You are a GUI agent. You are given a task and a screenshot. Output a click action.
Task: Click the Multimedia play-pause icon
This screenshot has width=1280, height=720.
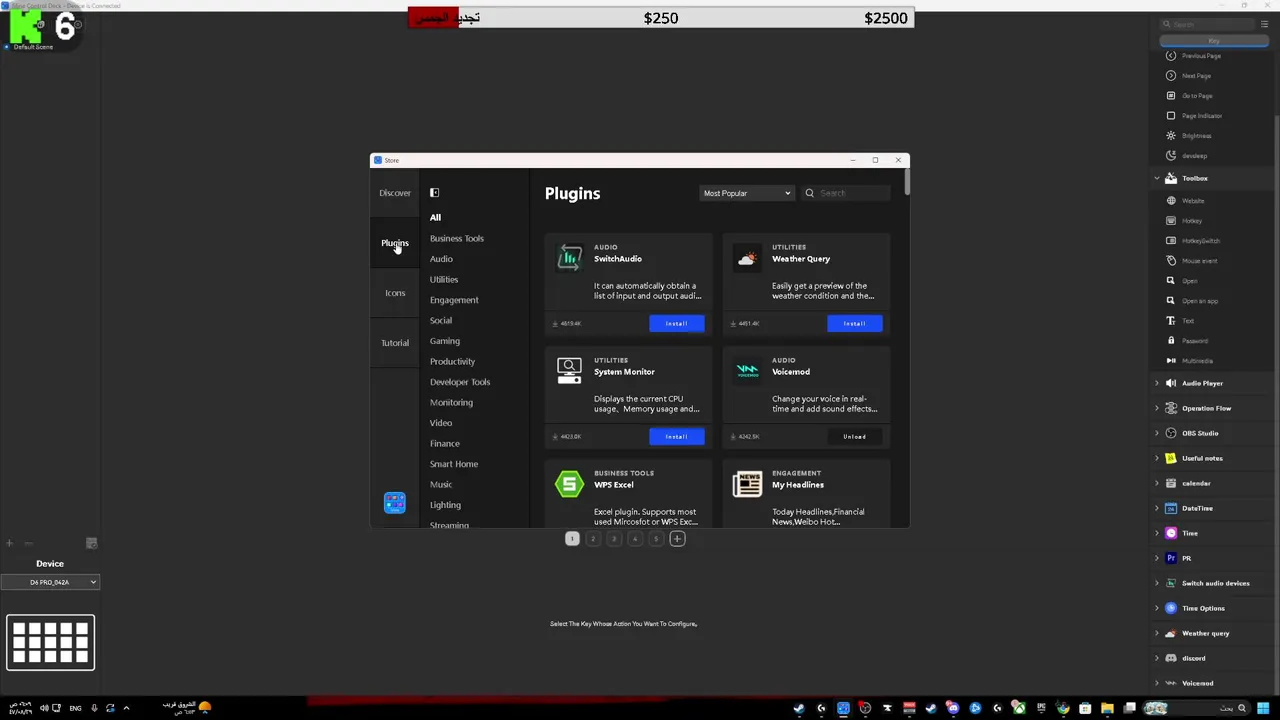pyautogui.click(x=1171, y=361)
